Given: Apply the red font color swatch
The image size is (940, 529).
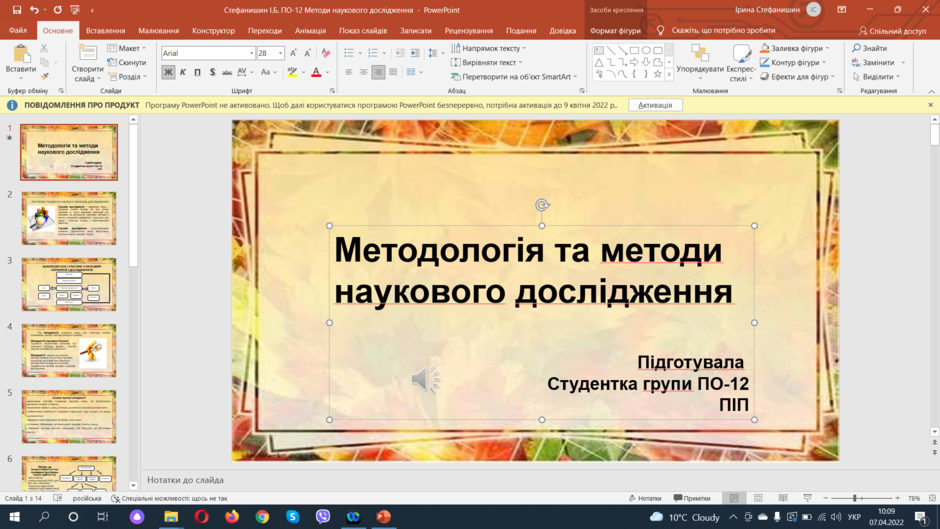Looking at the screenshot, I should [x=316, y=72].
